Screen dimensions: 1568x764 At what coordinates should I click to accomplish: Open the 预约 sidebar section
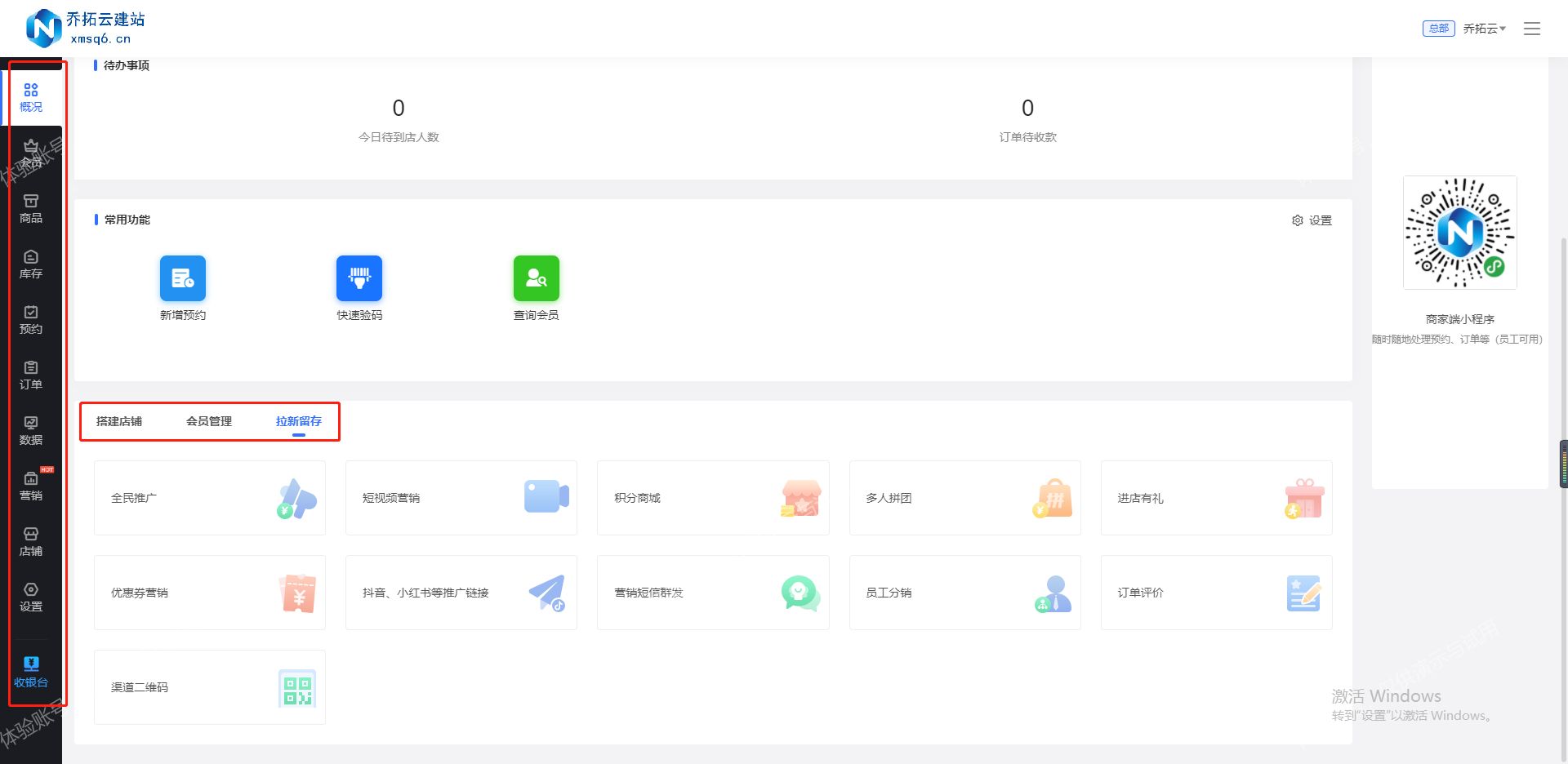click(31, 320)
